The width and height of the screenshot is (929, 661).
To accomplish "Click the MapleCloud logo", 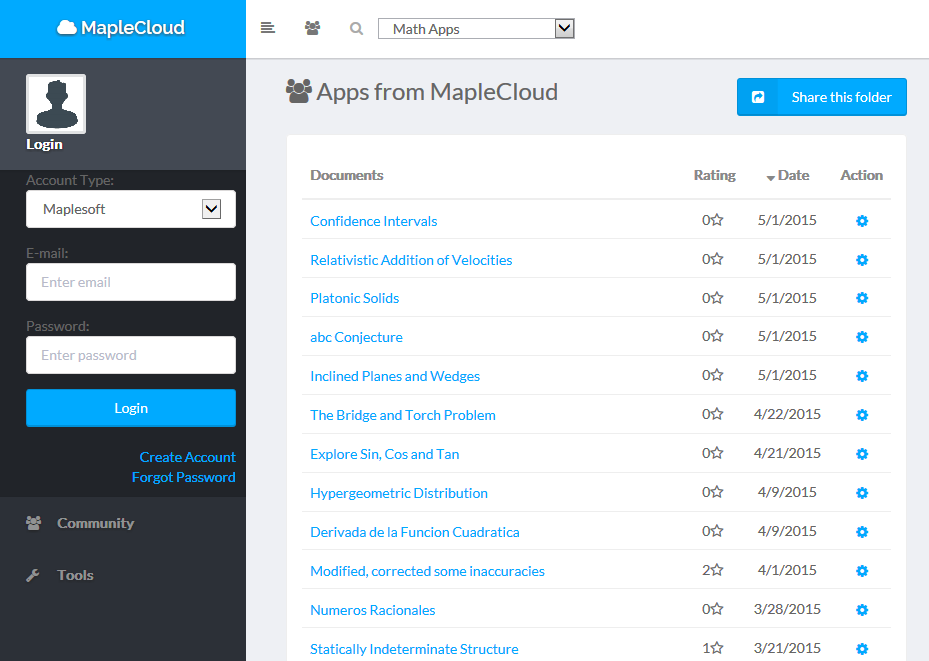I will (121, 28).
